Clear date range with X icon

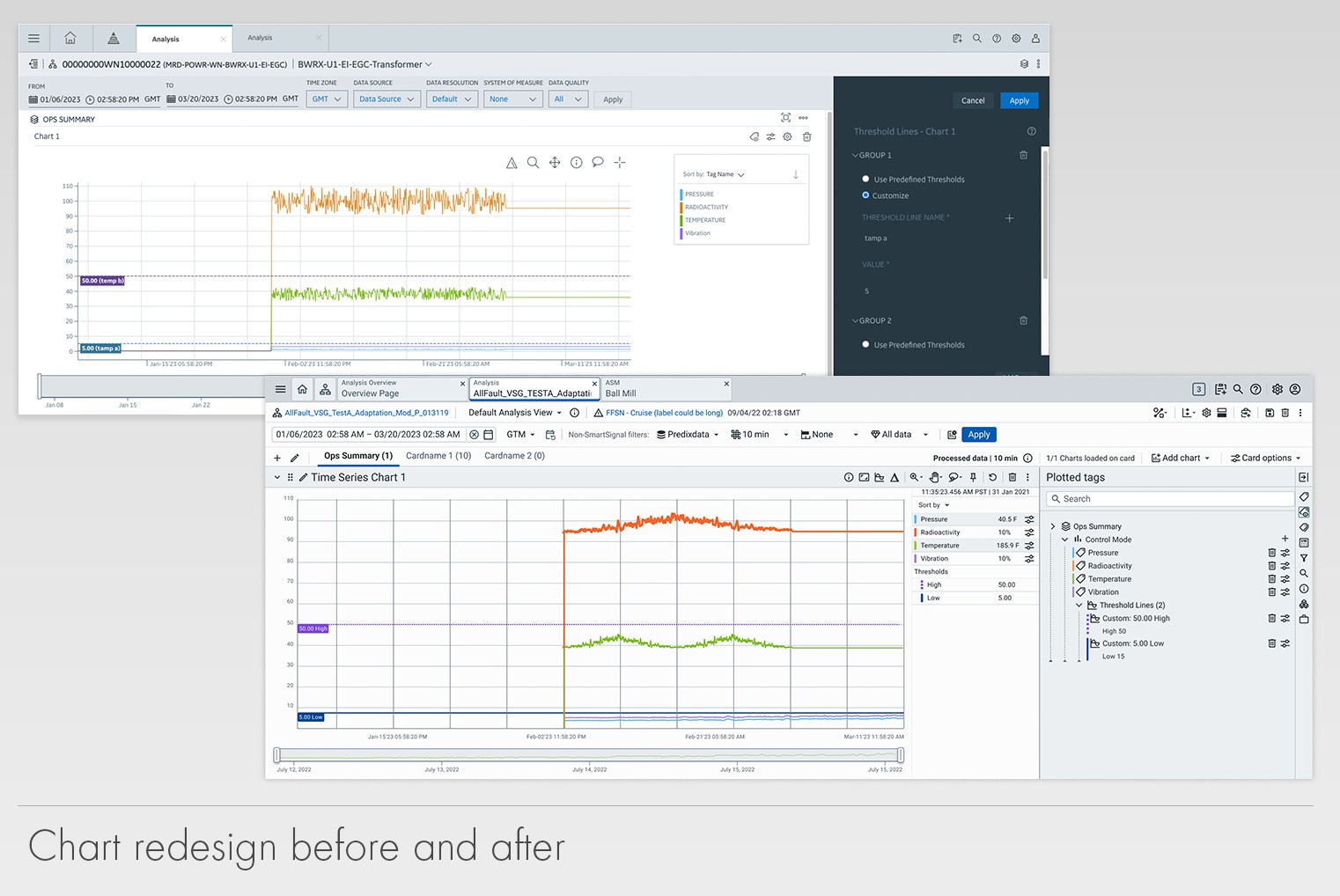click(x=474, y=435)
